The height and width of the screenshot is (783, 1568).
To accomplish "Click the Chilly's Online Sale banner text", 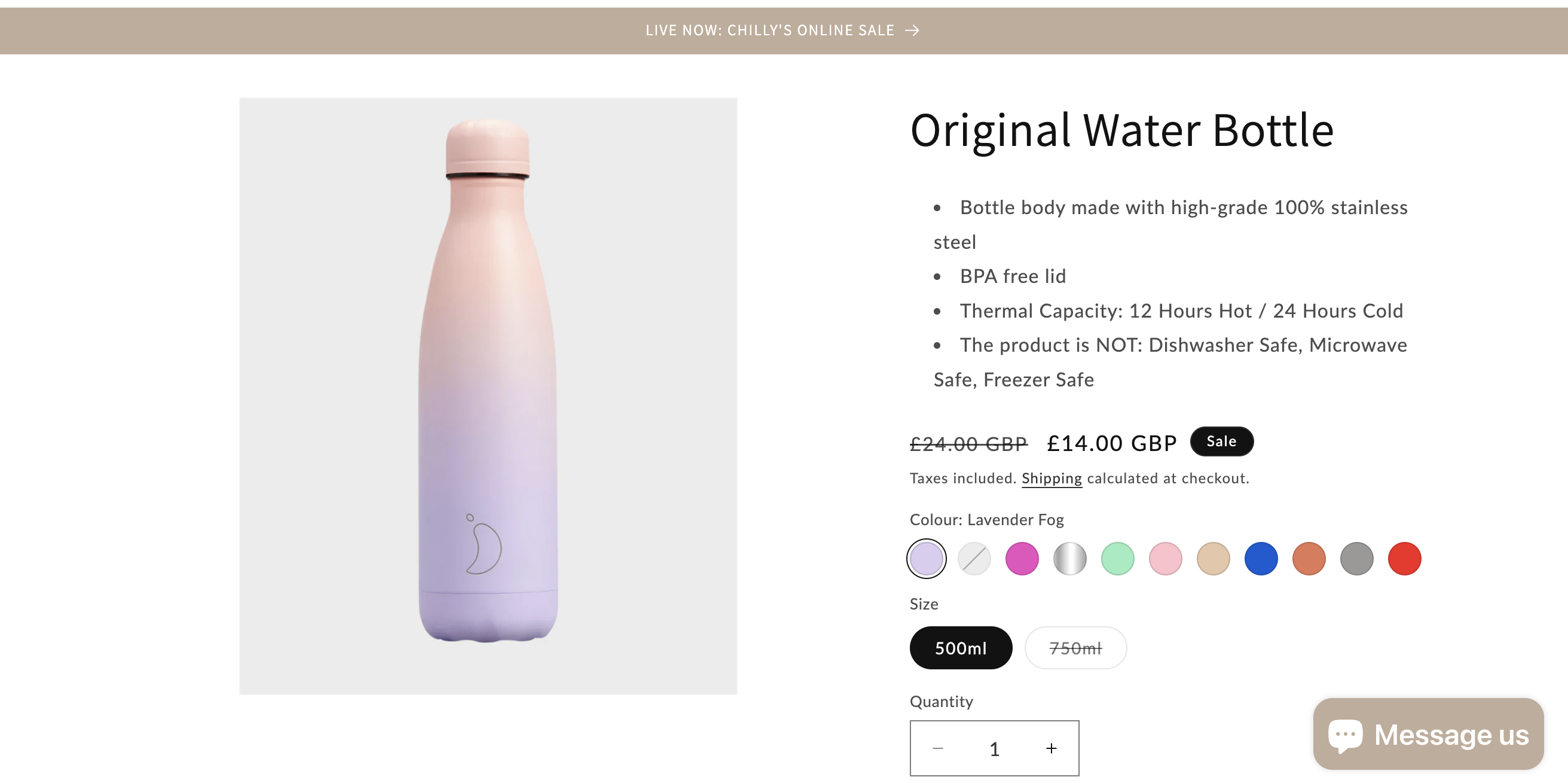I will click(x=769, y=31).
